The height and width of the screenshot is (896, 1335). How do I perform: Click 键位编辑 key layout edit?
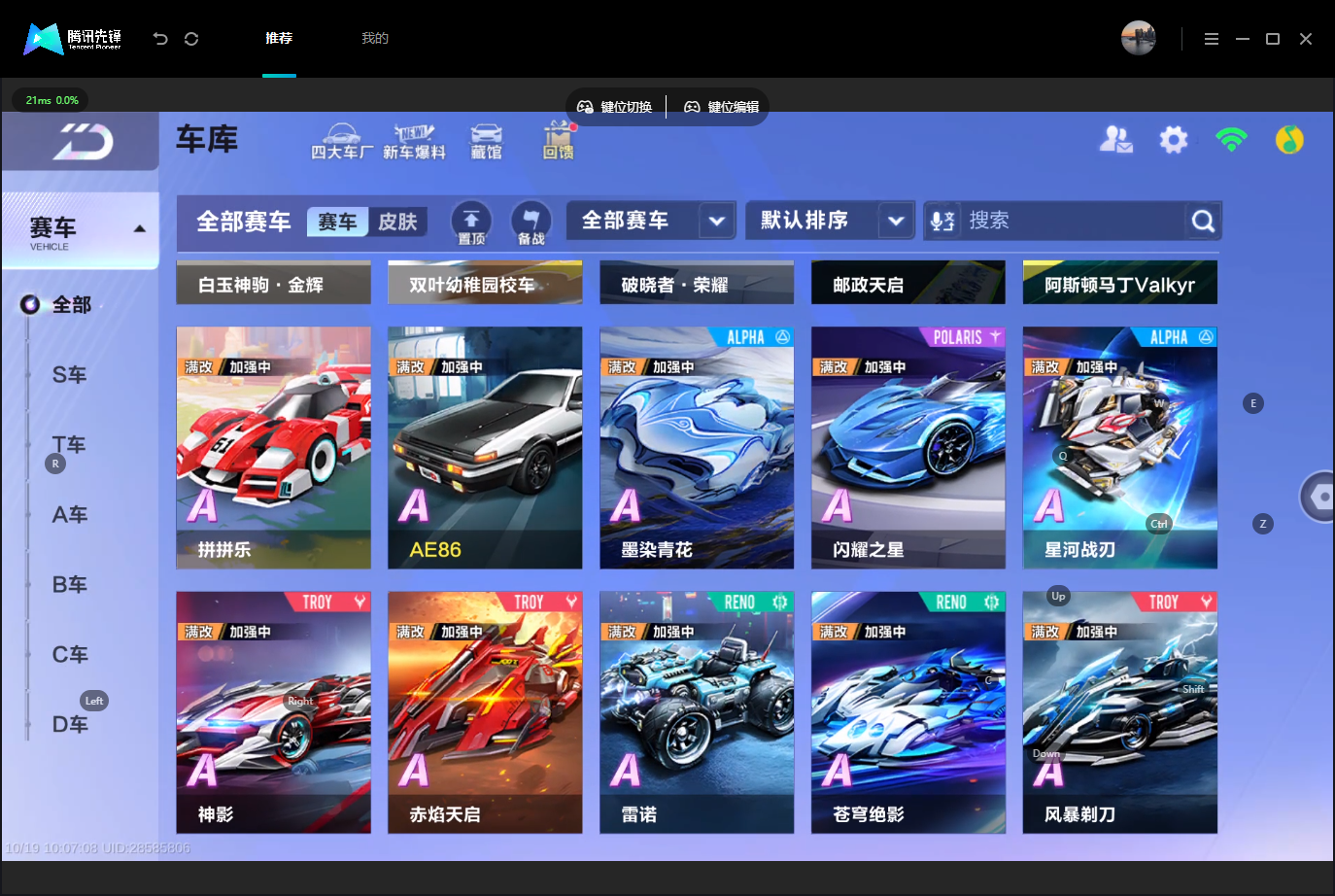[722, 107]
